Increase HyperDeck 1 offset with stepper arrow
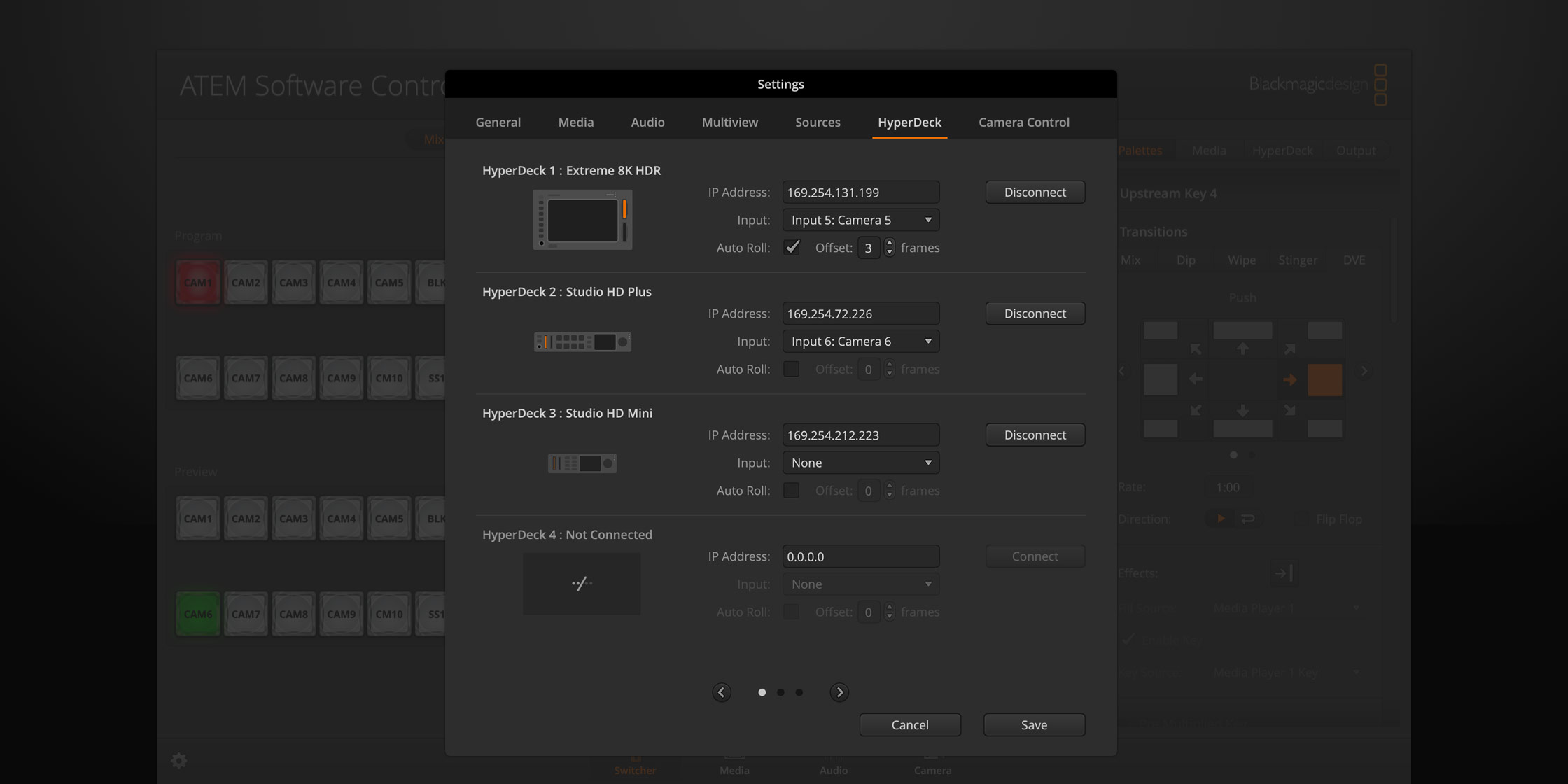 [x=889, y=243]
